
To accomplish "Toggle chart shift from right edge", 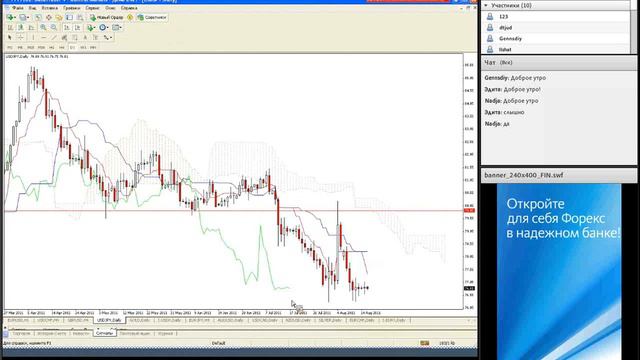I will click(x=77, y=27).
